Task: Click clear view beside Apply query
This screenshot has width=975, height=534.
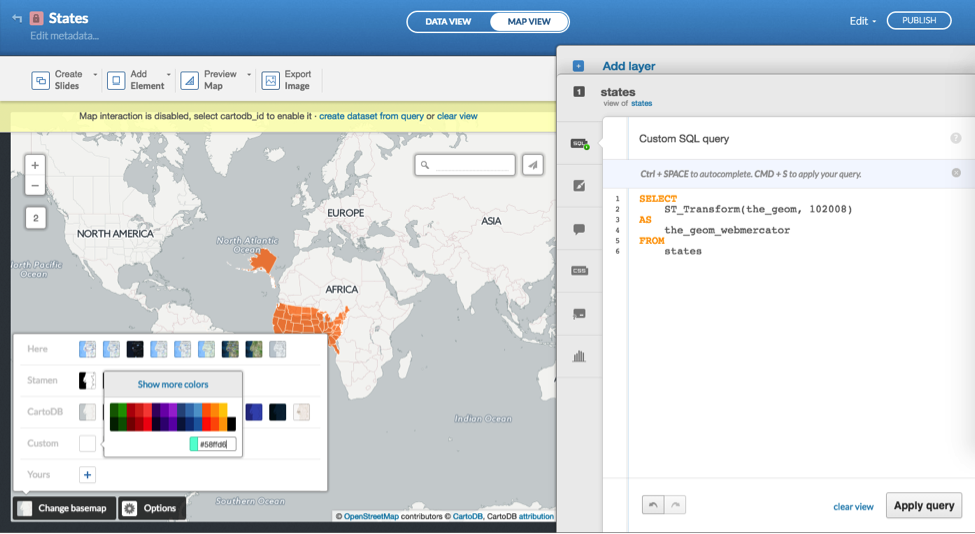Action: [x=853, y=507]
